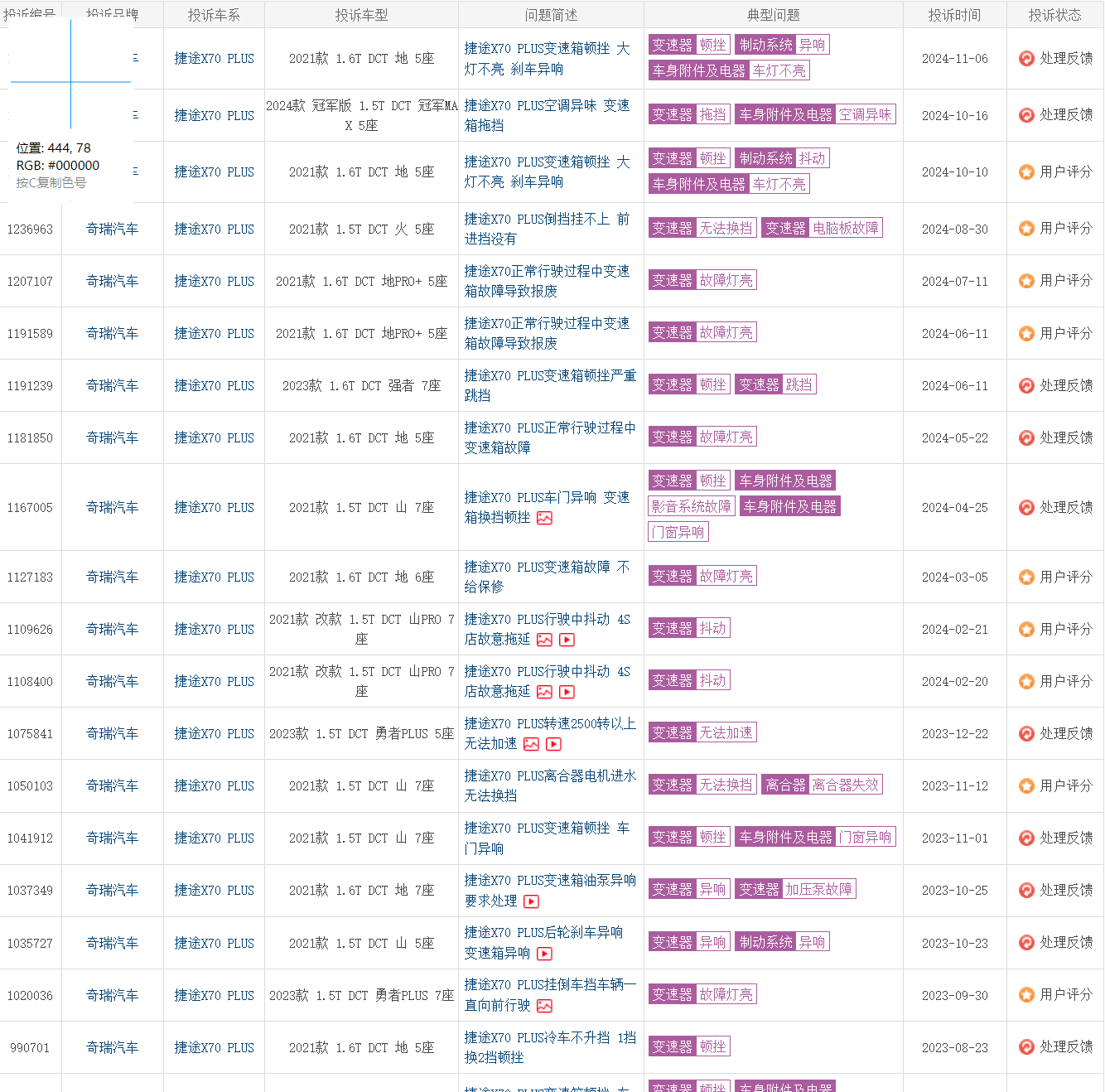Play video icon for 转速2500转以上无法加速 complaint
The width and height of the screenshot is (1105, 1092).
[x=553, y=744]
